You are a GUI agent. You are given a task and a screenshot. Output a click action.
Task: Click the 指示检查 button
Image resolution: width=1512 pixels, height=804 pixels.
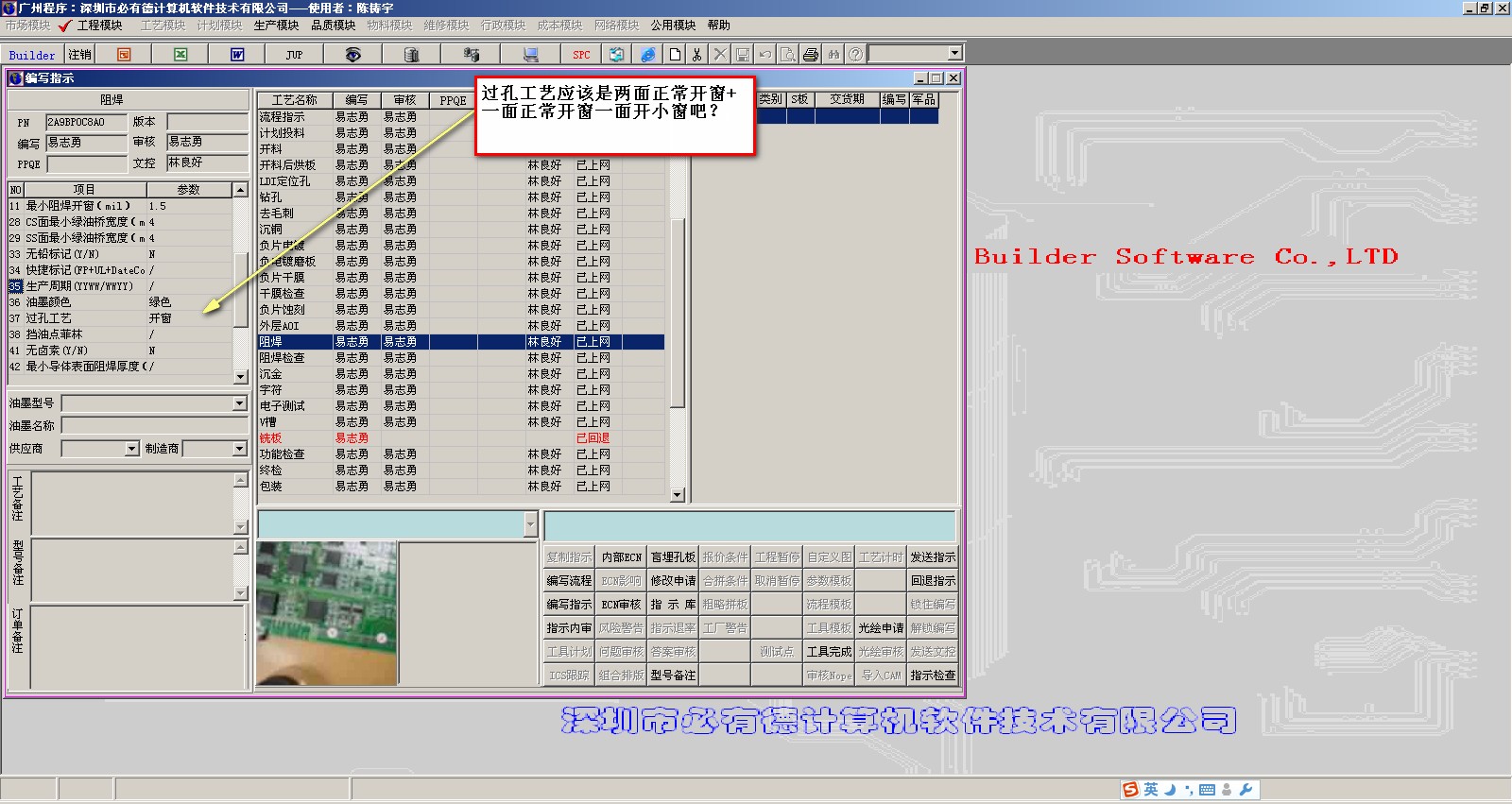(933, 676)
